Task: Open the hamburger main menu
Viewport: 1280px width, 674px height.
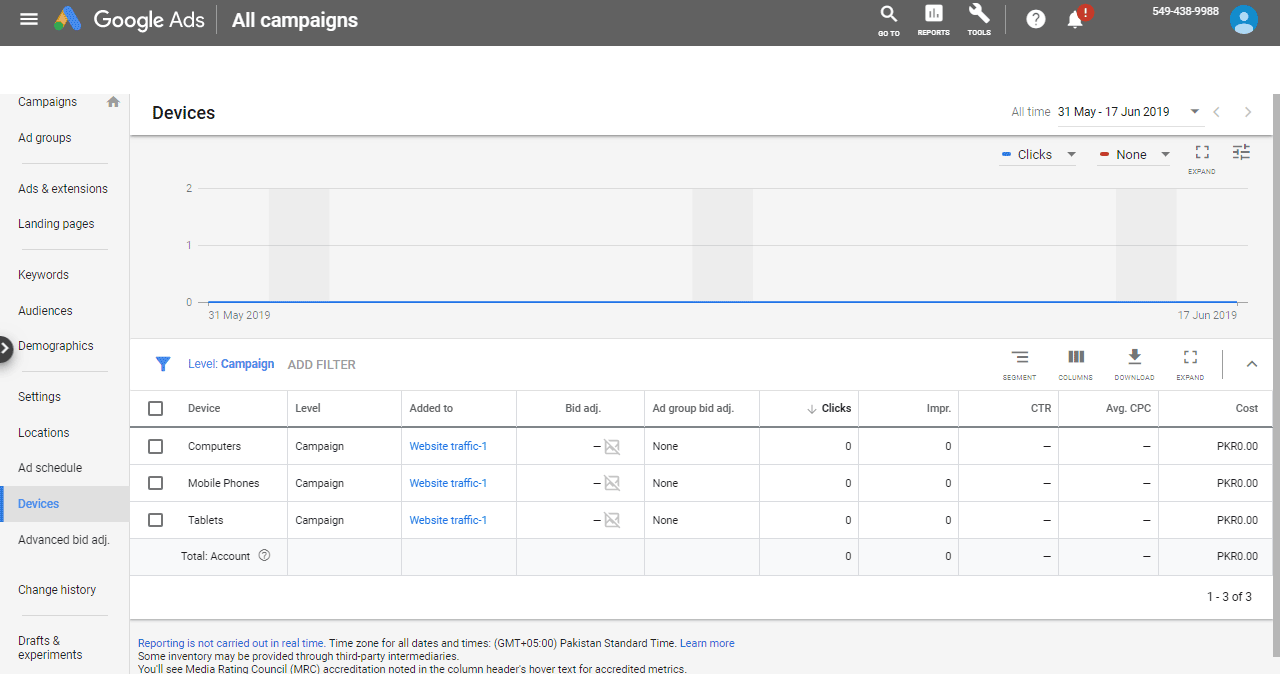Action: coord(29,19)
